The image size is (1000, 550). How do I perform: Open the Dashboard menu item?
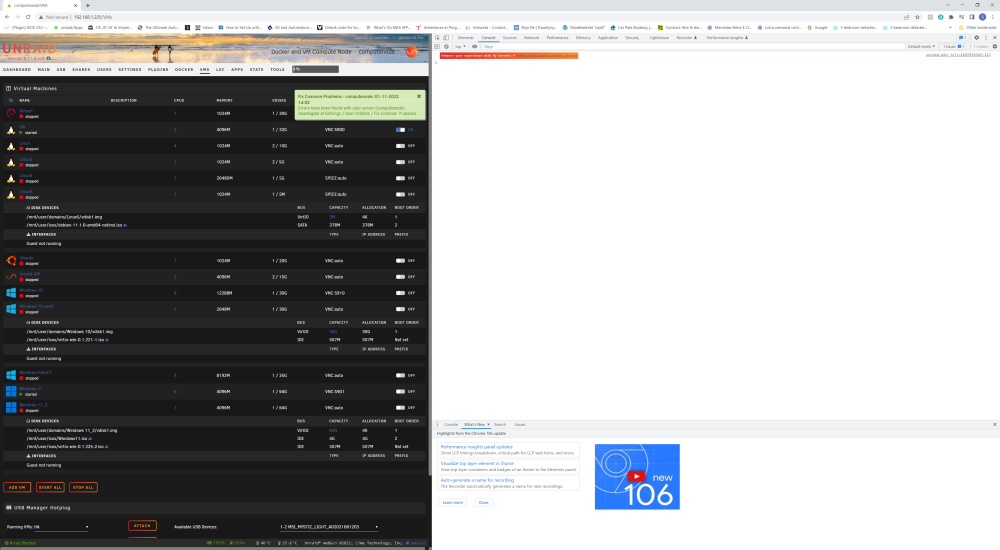pos(17,70)
